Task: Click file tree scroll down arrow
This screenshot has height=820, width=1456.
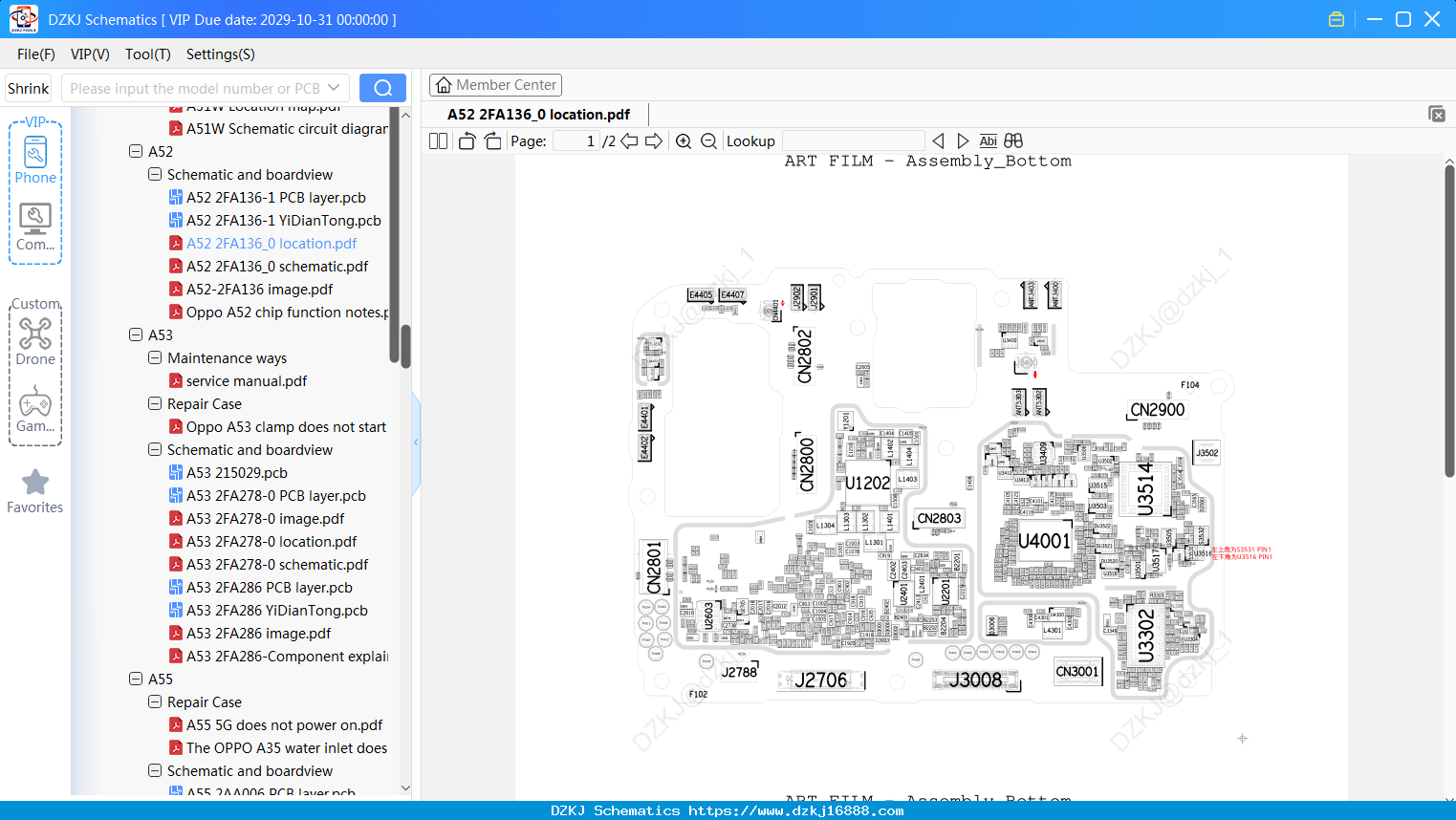Action: point(405,788)
